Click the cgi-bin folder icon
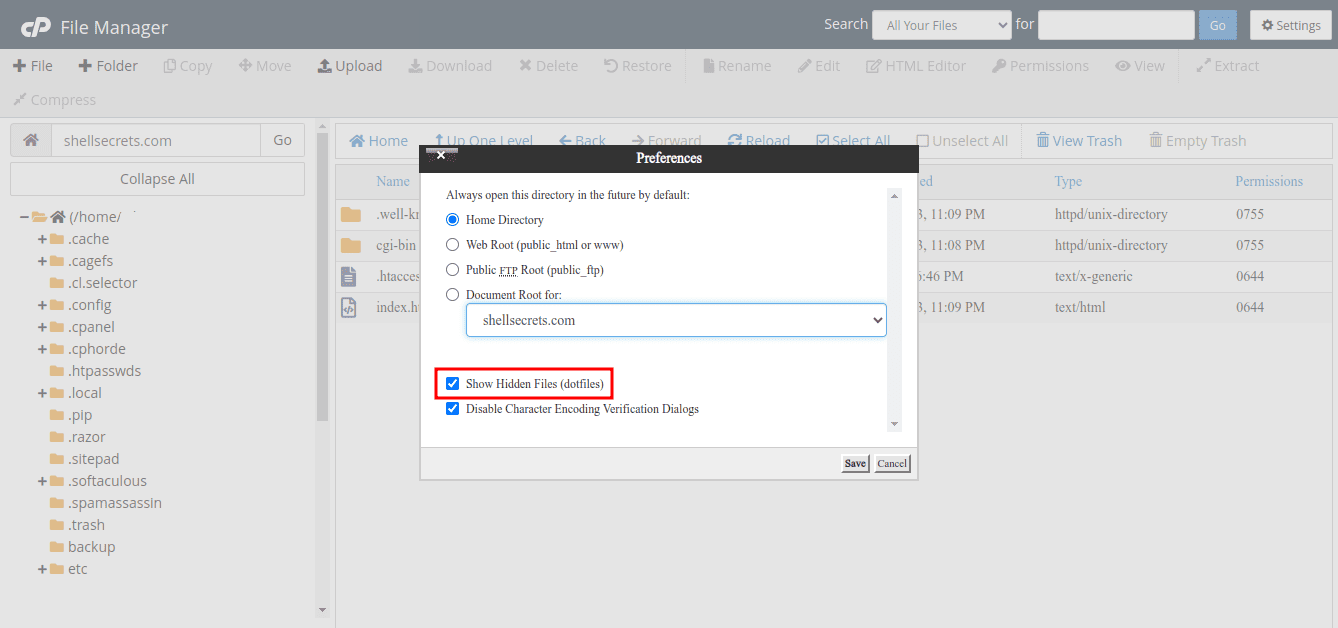 click(x=350, y=246)
